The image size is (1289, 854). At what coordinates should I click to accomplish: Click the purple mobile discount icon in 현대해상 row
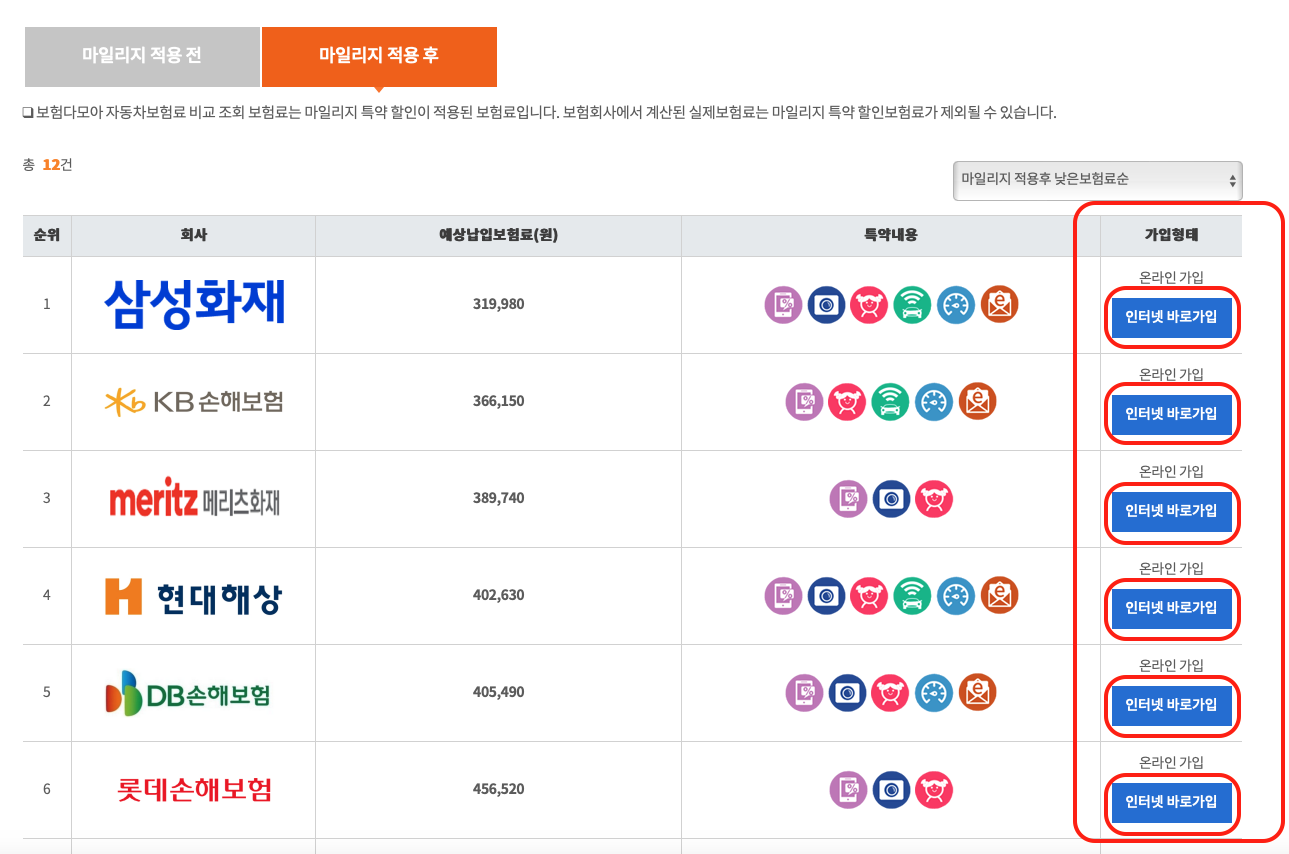784,596
